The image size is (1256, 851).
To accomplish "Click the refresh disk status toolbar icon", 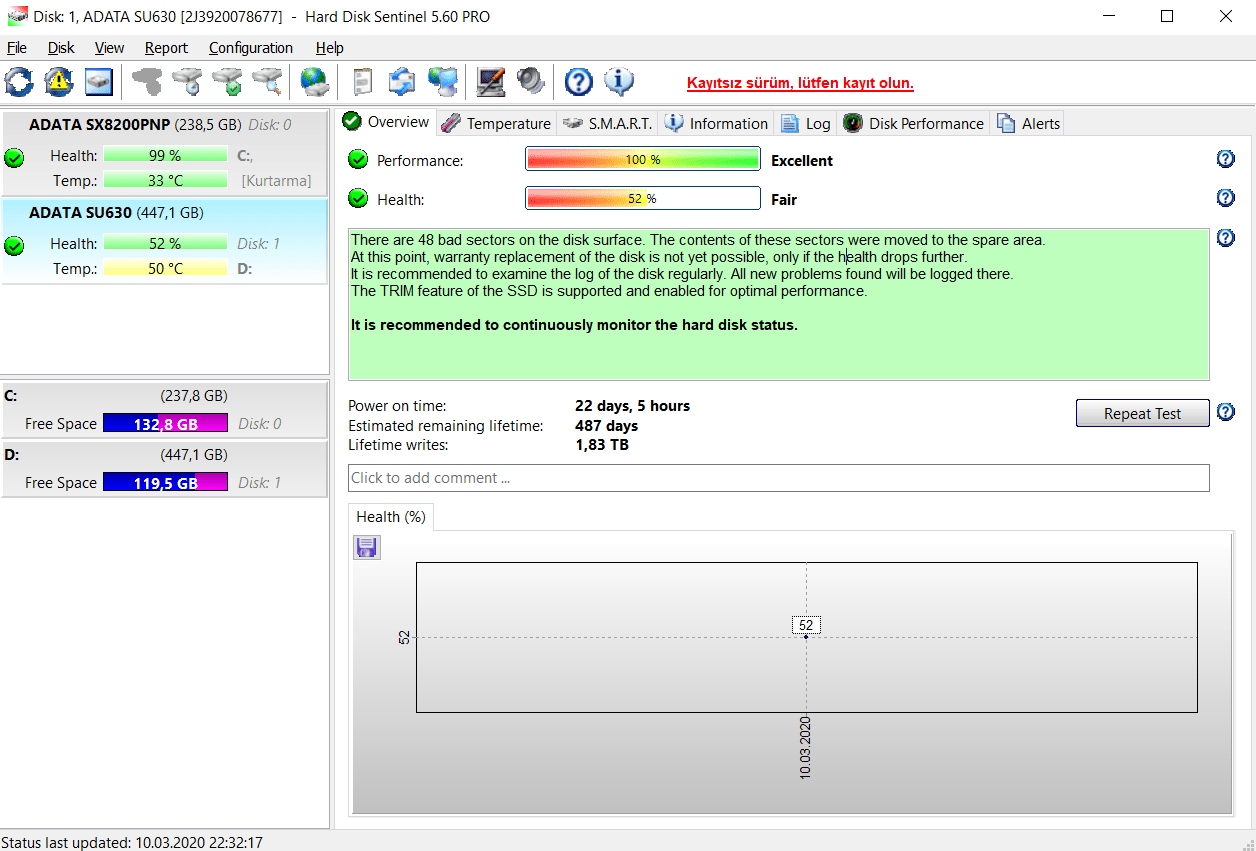I will (x=19, y=82).
